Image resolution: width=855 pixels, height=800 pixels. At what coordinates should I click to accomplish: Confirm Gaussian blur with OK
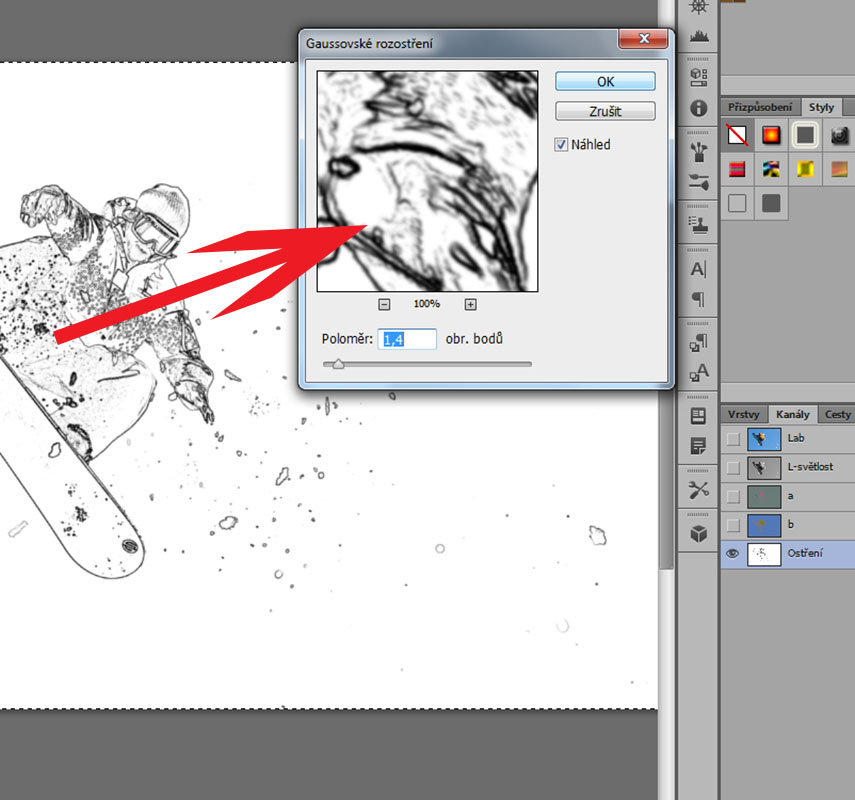(605, 82)
